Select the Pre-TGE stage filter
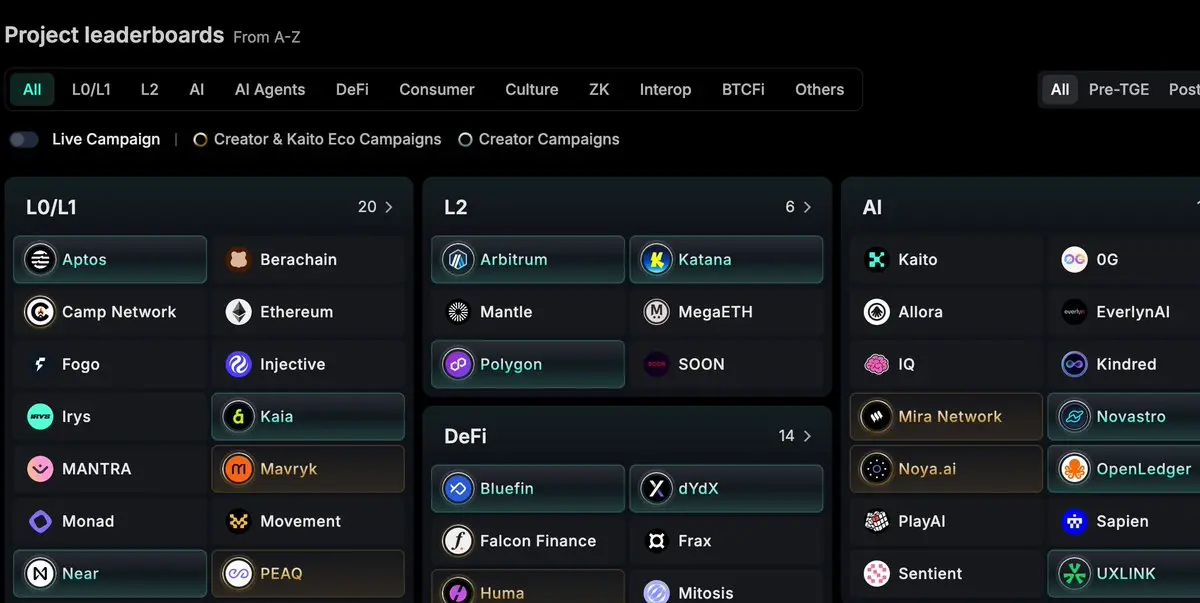Viewport: 1200px width, 603px height. (1119, 89)
